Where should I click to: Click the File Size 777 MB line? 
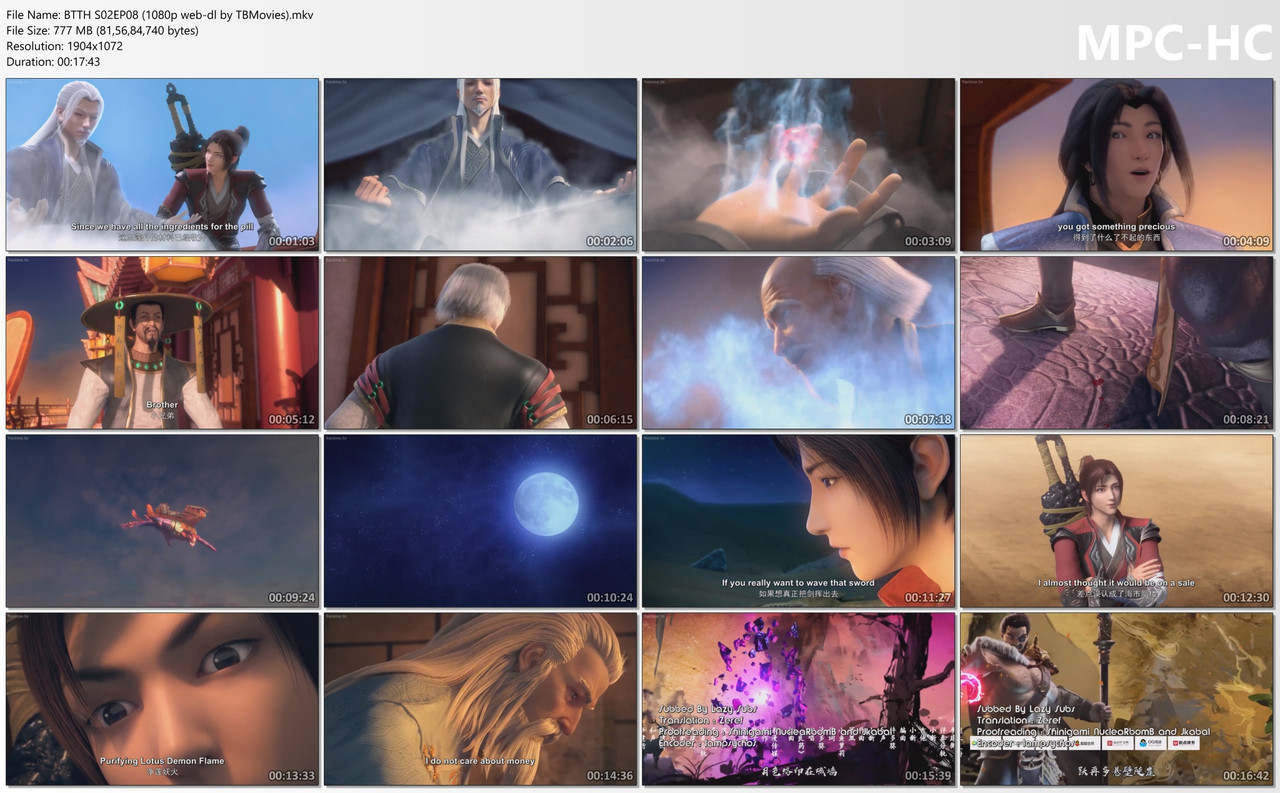tap(102, 30)
